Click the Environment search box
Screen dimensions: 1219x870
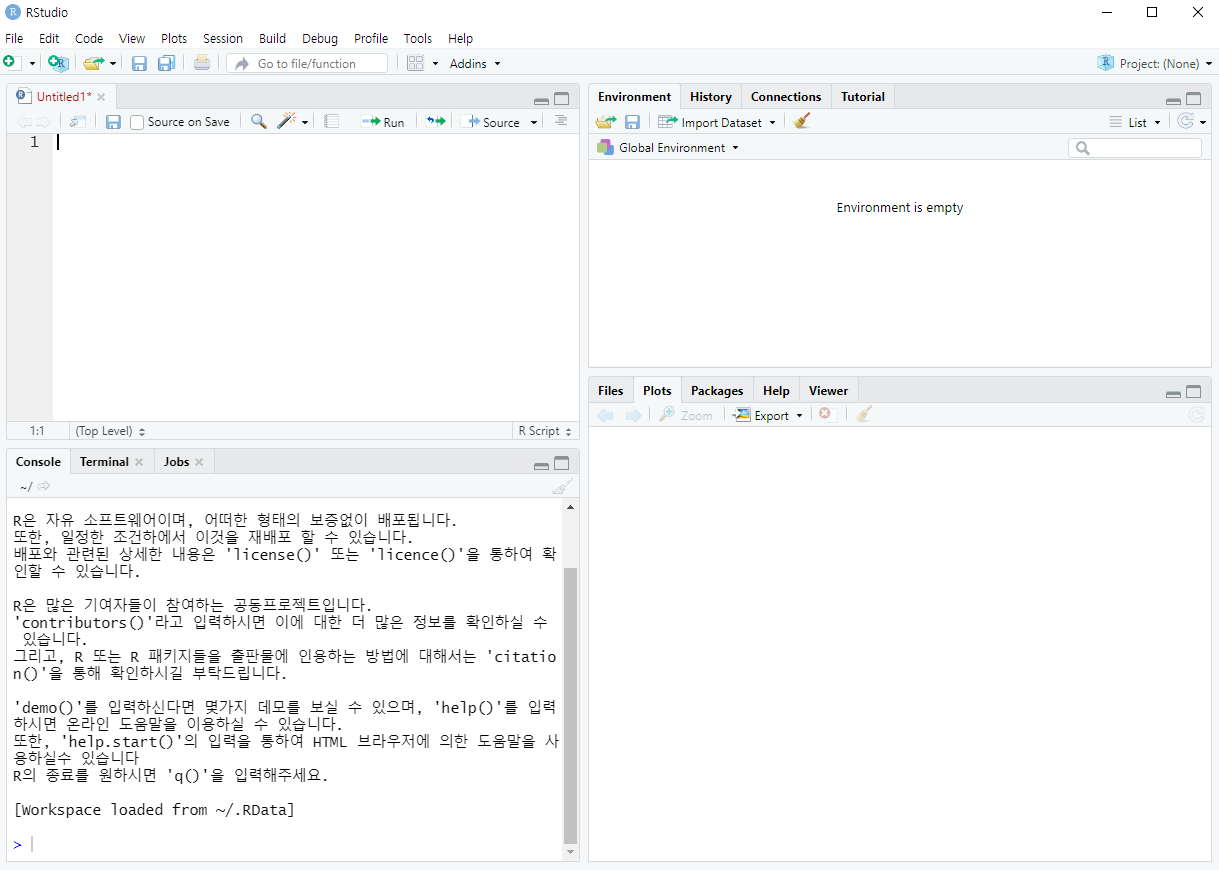pos(1135,148)
